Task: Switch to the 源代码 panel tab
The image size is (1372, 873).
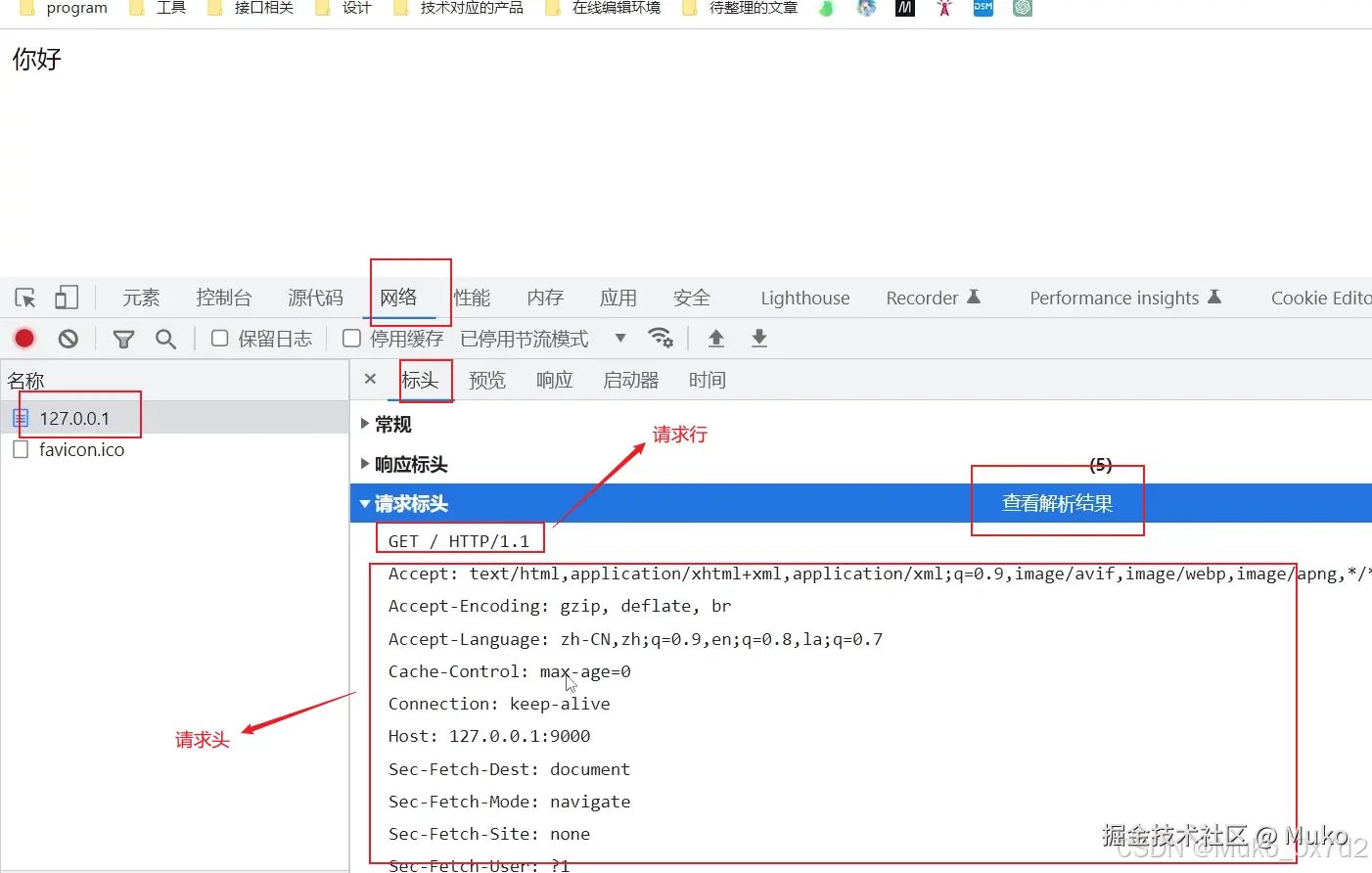Action: [x=315, y=298]
